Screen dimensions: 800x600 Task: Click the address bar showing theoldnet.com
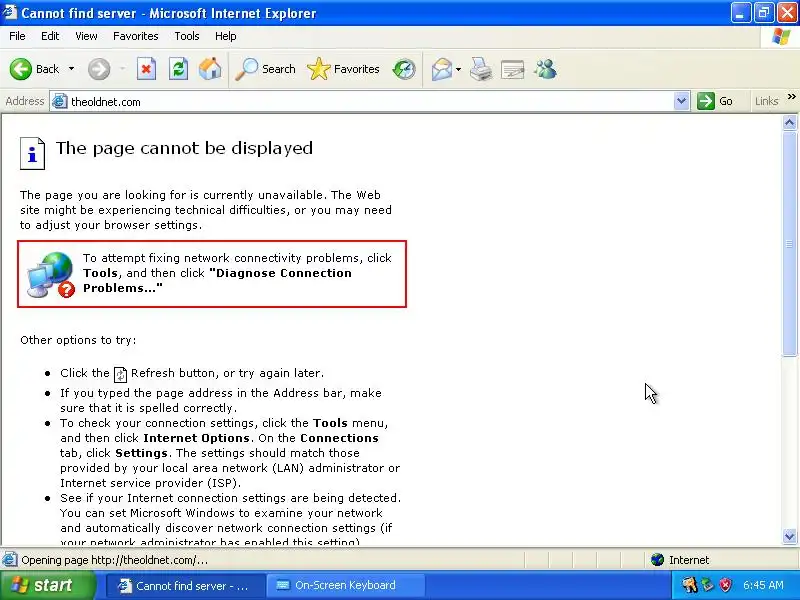(370, 102)
